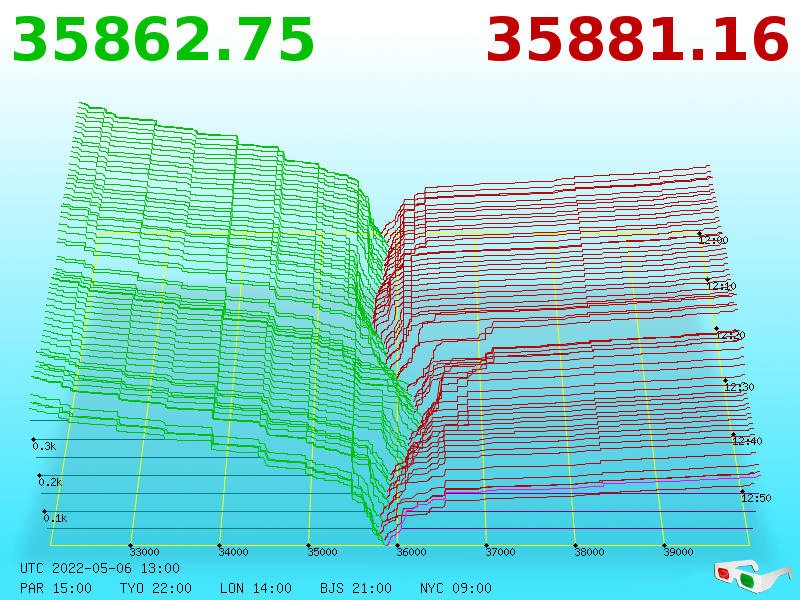This screenshot has height=600, width=800.
Task: Click the 12:40 time axis marker
Action: 747,441
